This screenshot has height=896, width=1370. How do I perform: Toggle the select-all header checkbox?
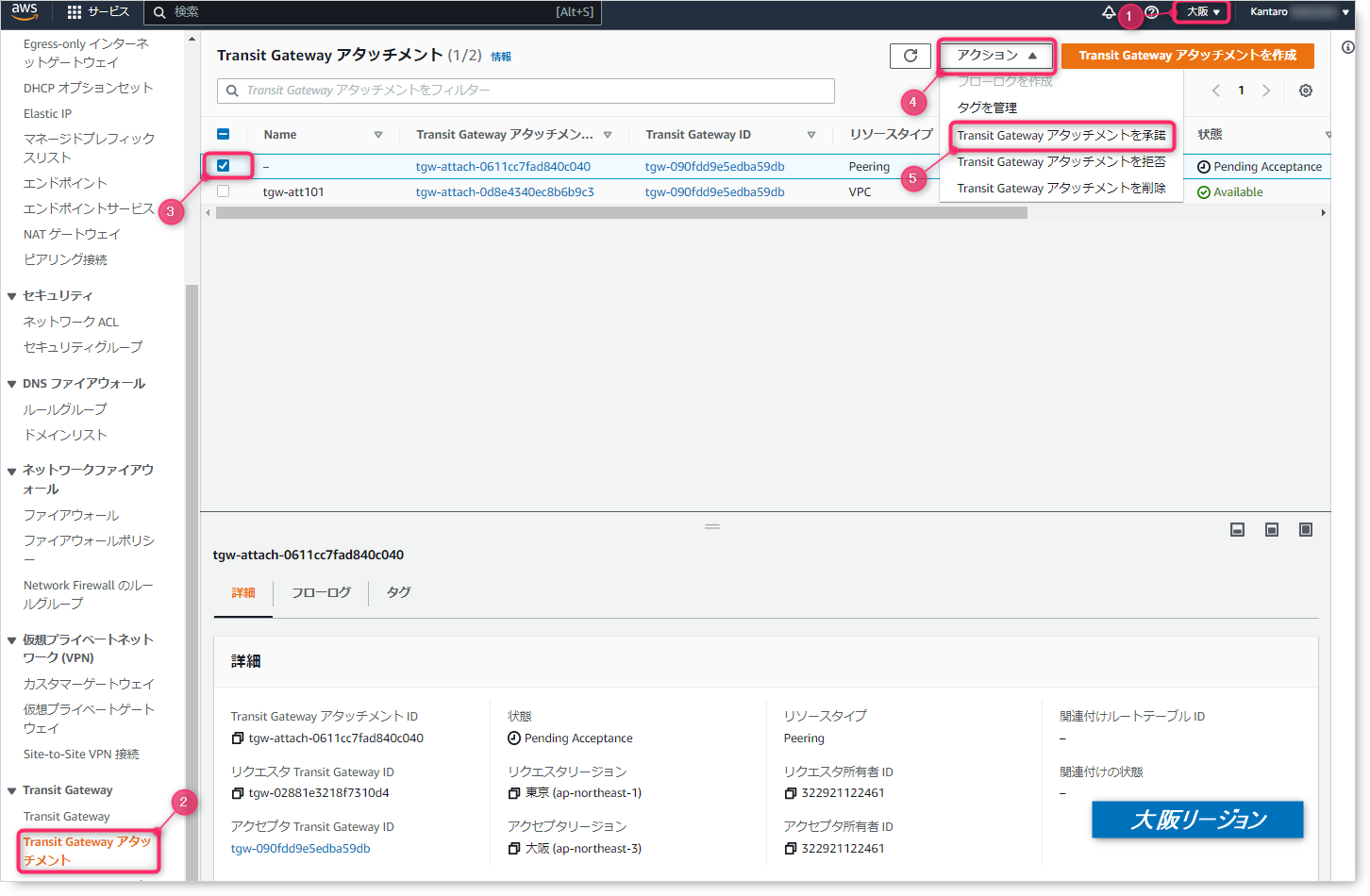(x=224, y=135)
